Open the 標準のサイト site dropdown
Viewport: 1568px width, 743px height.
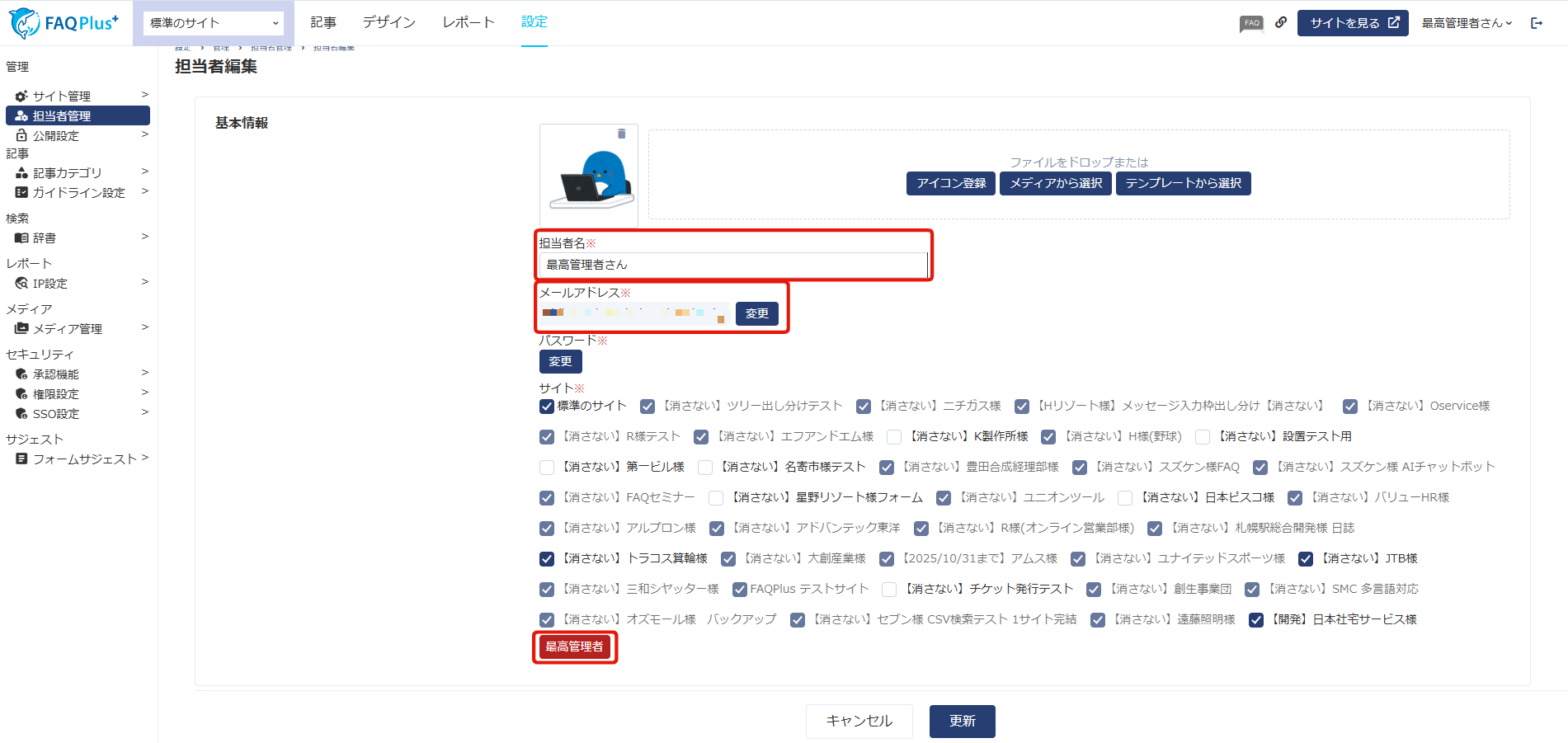click(214, 23)
